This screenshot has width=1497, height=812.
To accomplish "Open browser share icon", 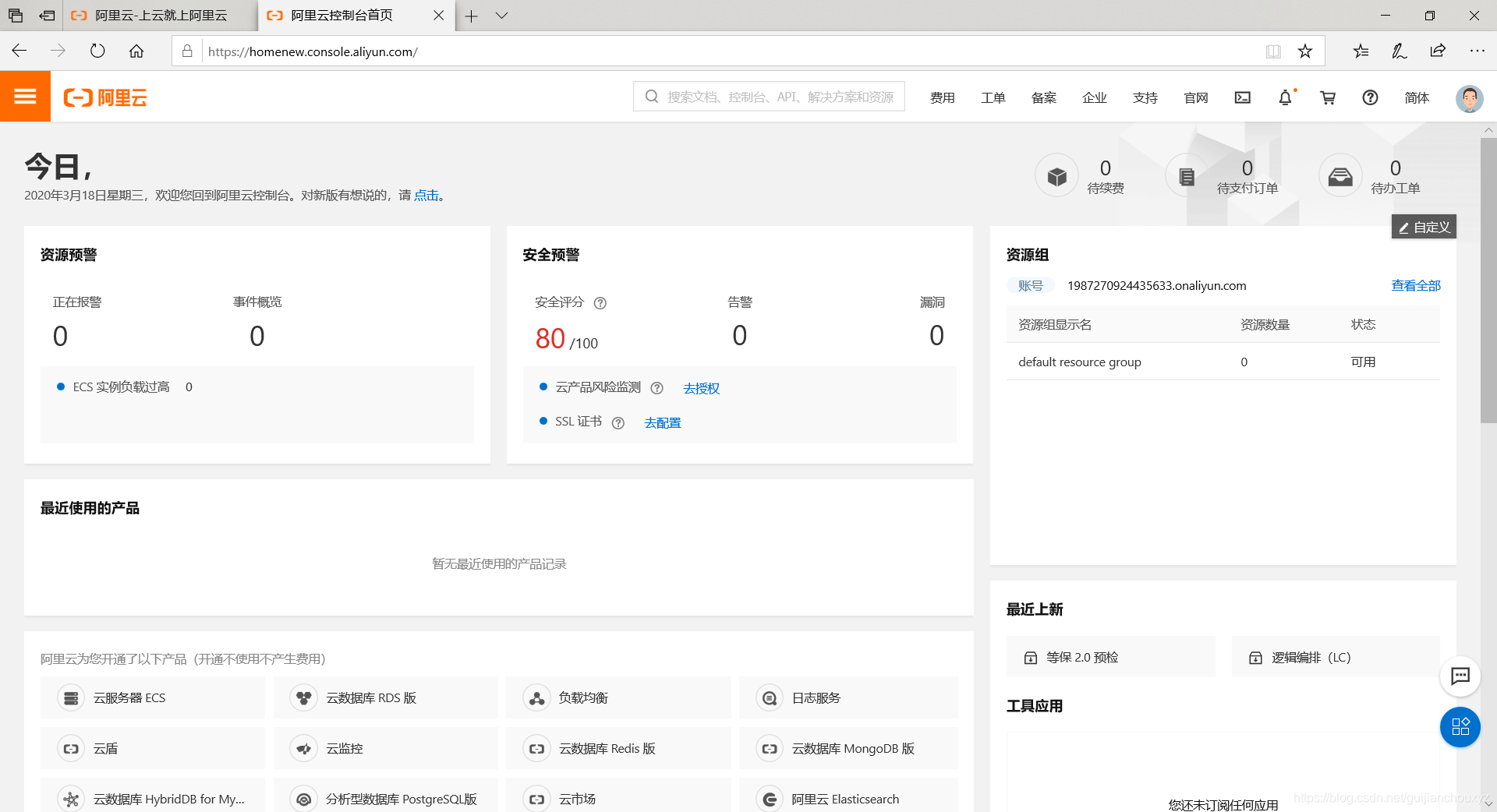I will click(1438, 51).
